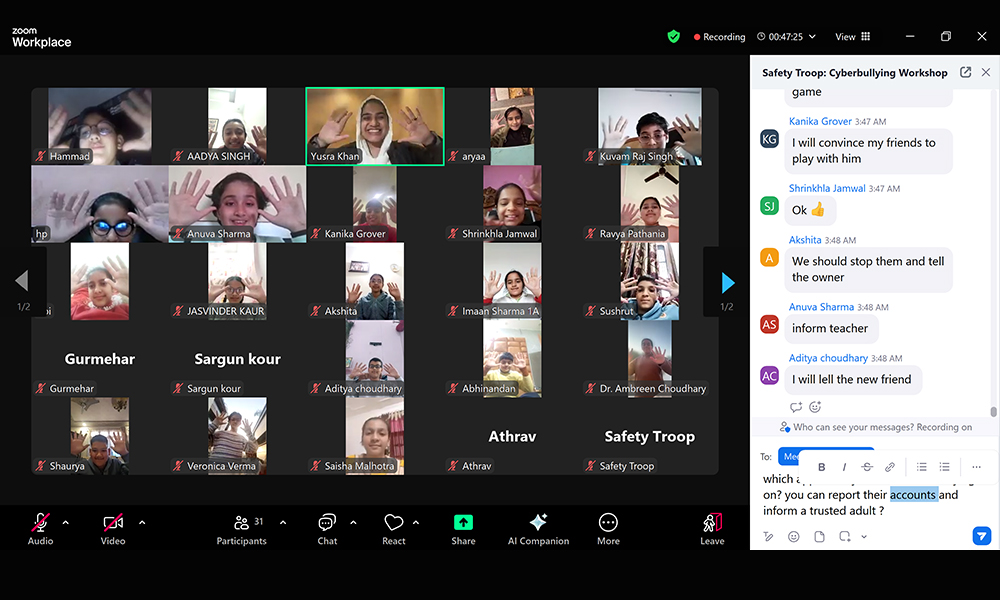Click the Recording indicator
The image size is (1000, 600).
(719, 37)
